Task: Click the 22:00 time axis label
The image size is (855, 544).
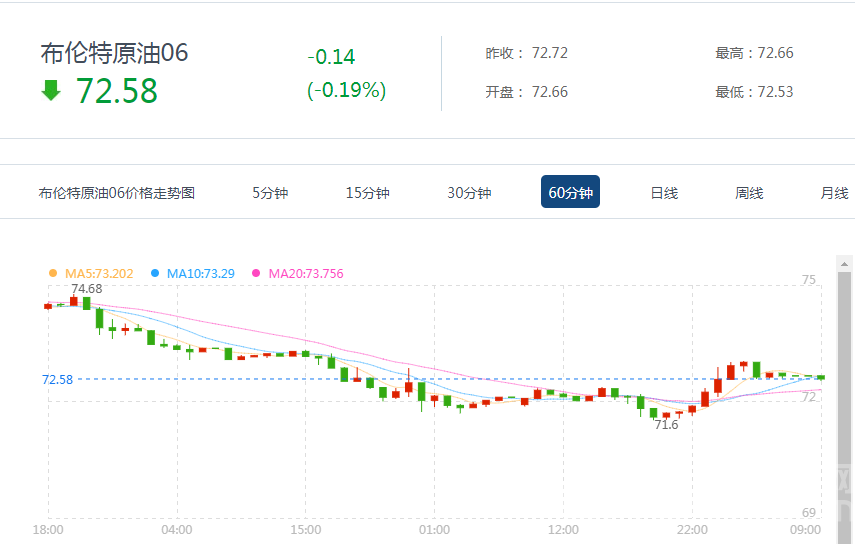Action: 692,530
